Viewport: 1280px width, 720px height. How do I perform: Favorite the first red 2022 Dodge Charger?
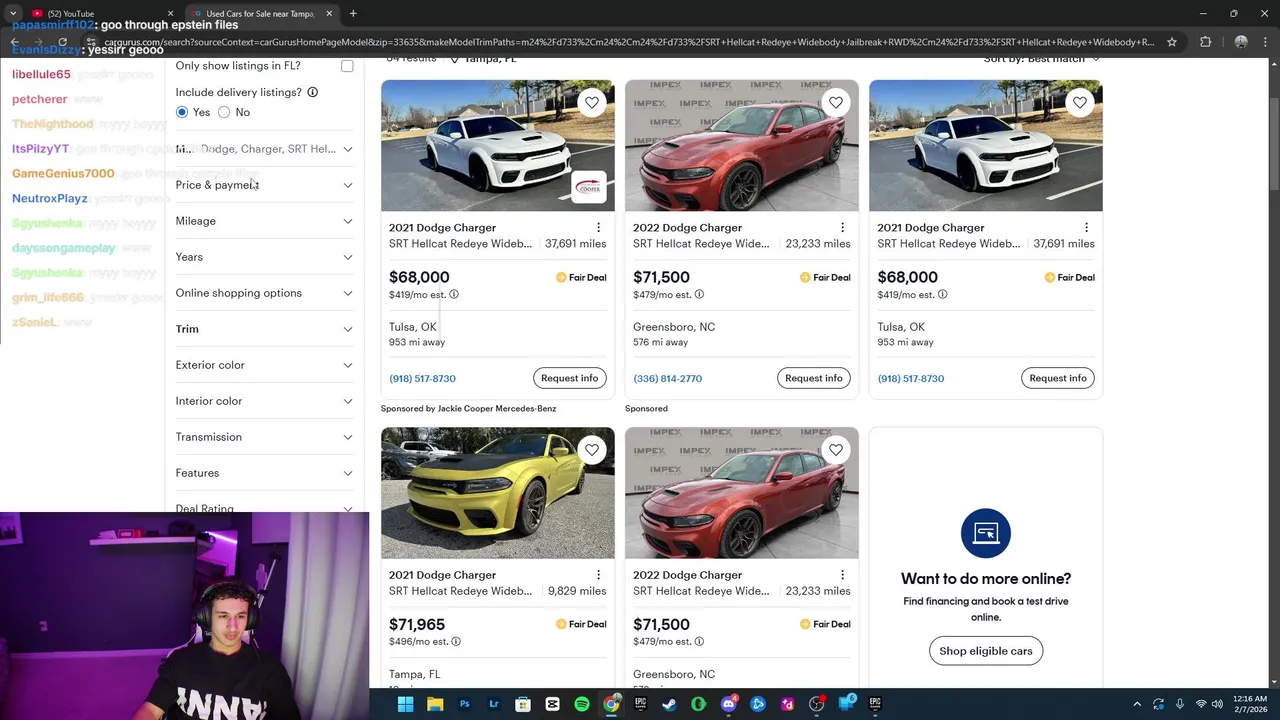[x=836, y=102]
